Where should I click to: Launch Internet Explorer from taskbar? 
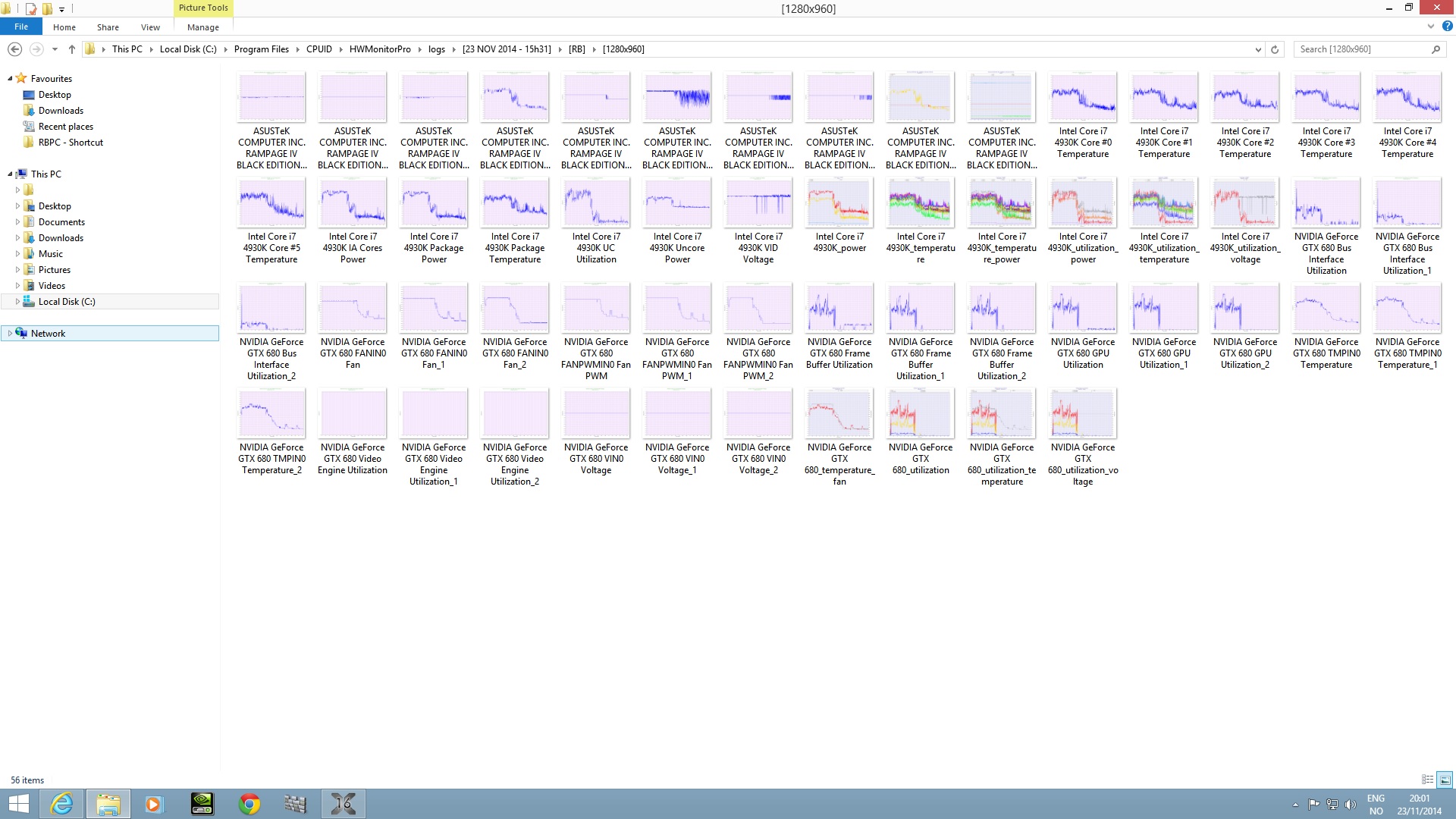pyautogui.click(x=61, y=804)
